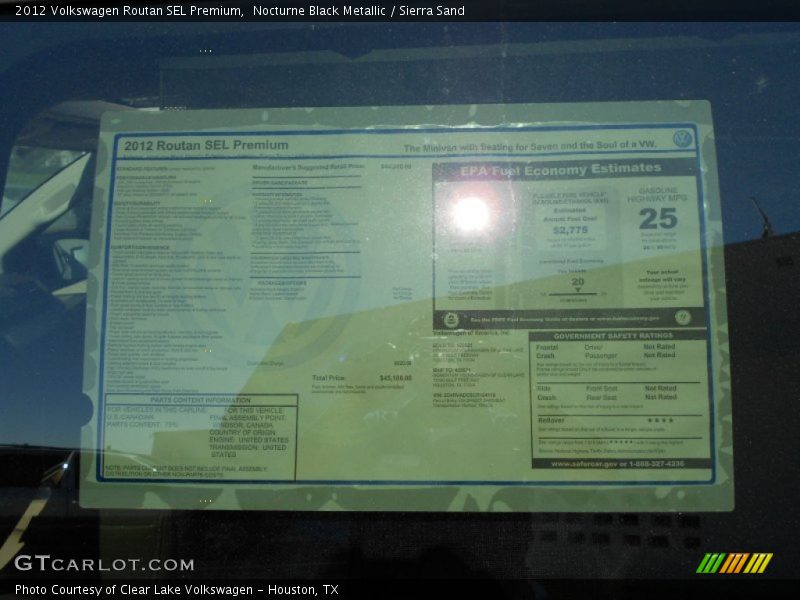Click the Rollover four-star rating
Image resolution: width=800 pixels, height=600 pixels.
pos(660,420)
